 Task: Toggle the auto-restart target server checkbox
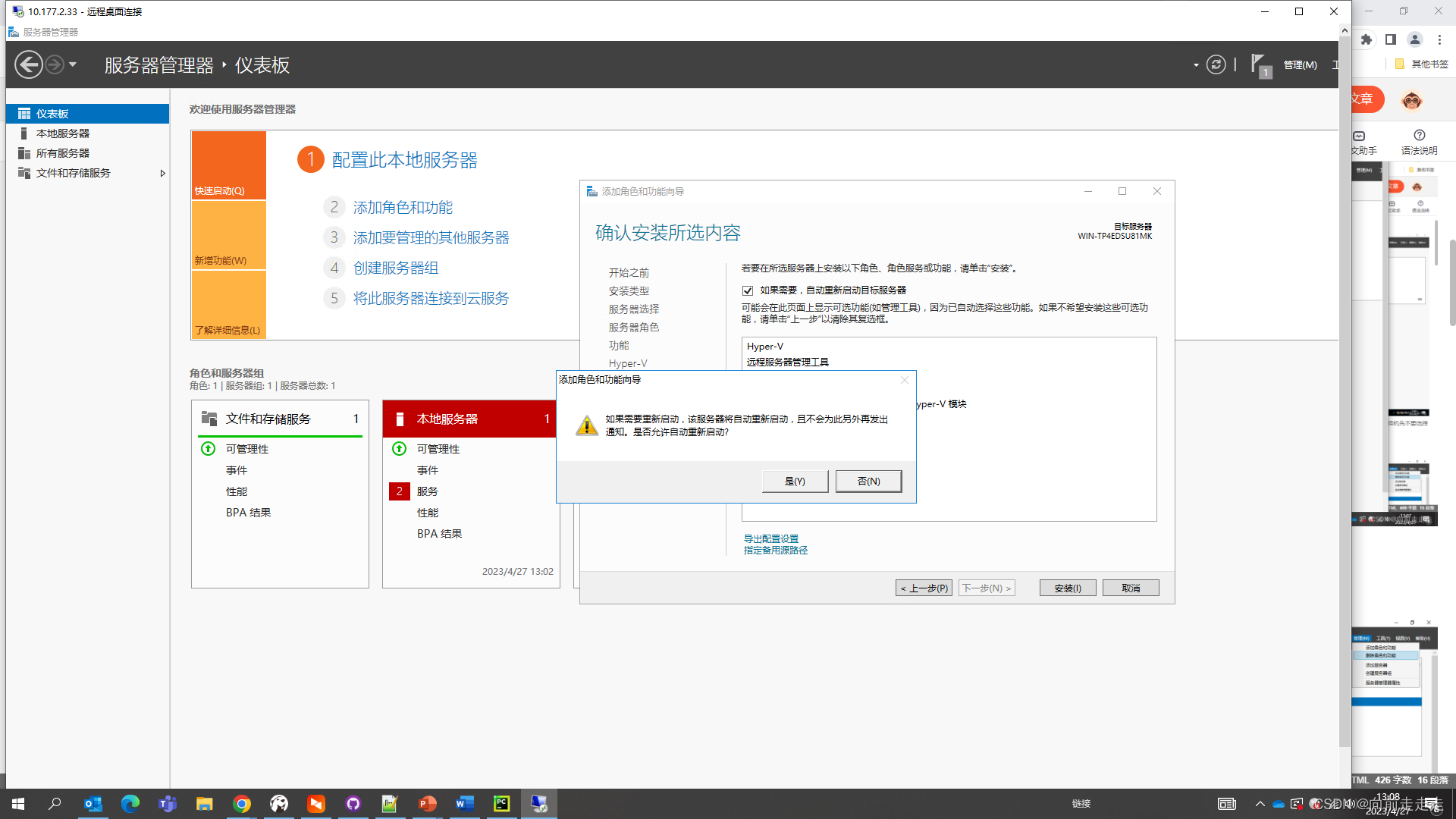pyautogui.click(x=748, y=290)
